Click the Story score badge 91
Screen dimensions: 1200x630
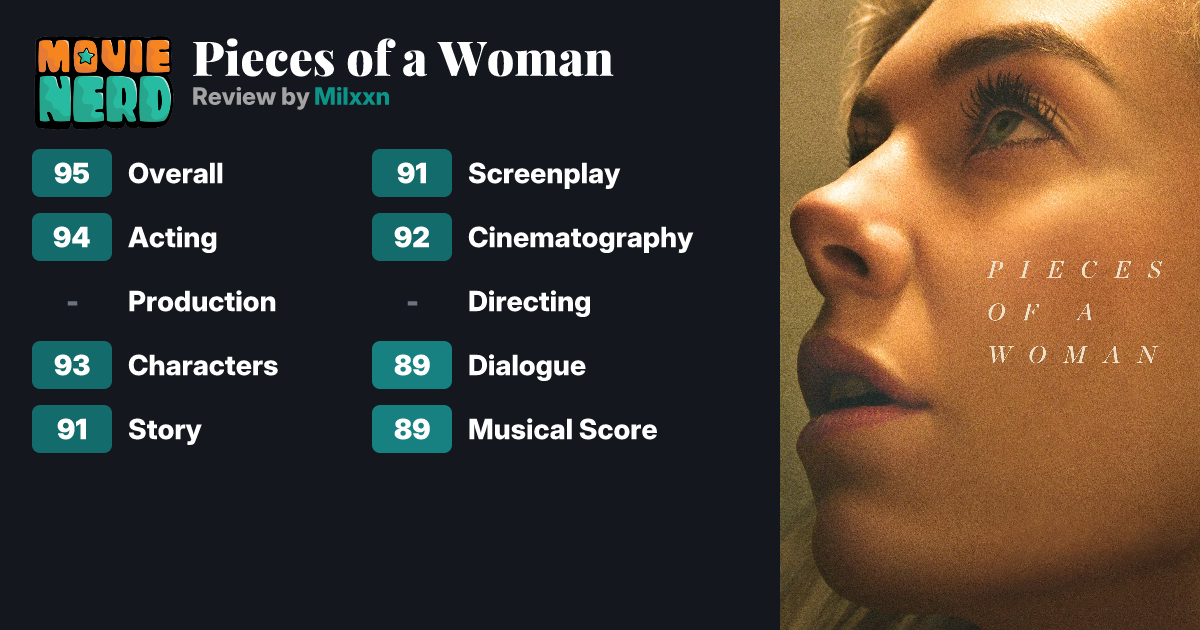[72, 429]
